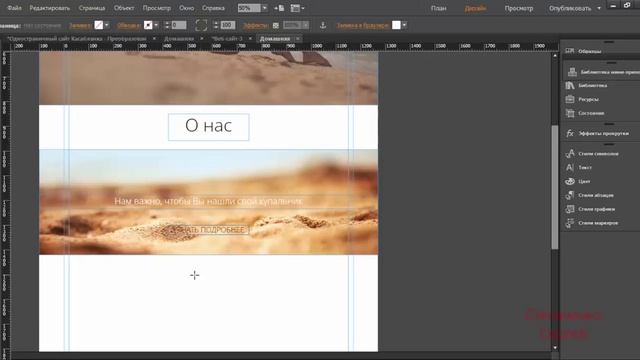
Task: Click the anchor link icon in control bar
Action: click(x=323, y=25)
